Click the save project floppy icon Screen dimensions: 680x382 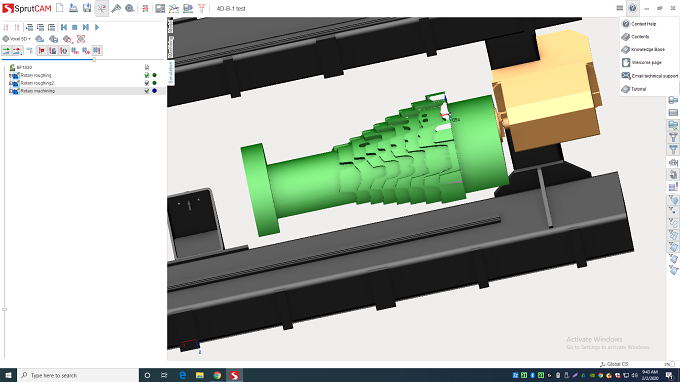(x=87, y=8)
